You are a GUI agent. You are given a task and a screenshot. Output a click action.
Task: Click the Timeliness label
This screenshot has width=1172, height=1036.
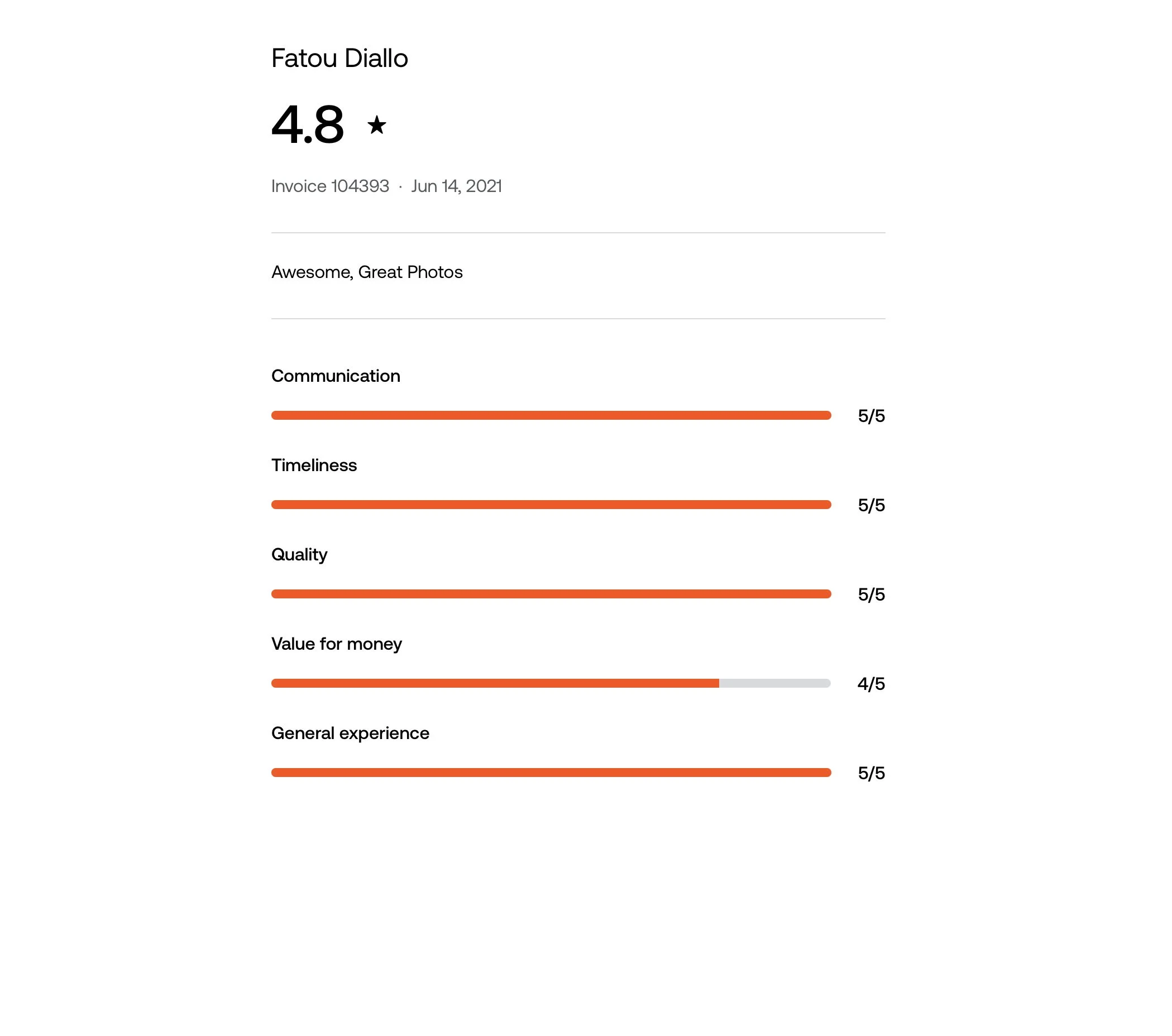tap(314, 466)
